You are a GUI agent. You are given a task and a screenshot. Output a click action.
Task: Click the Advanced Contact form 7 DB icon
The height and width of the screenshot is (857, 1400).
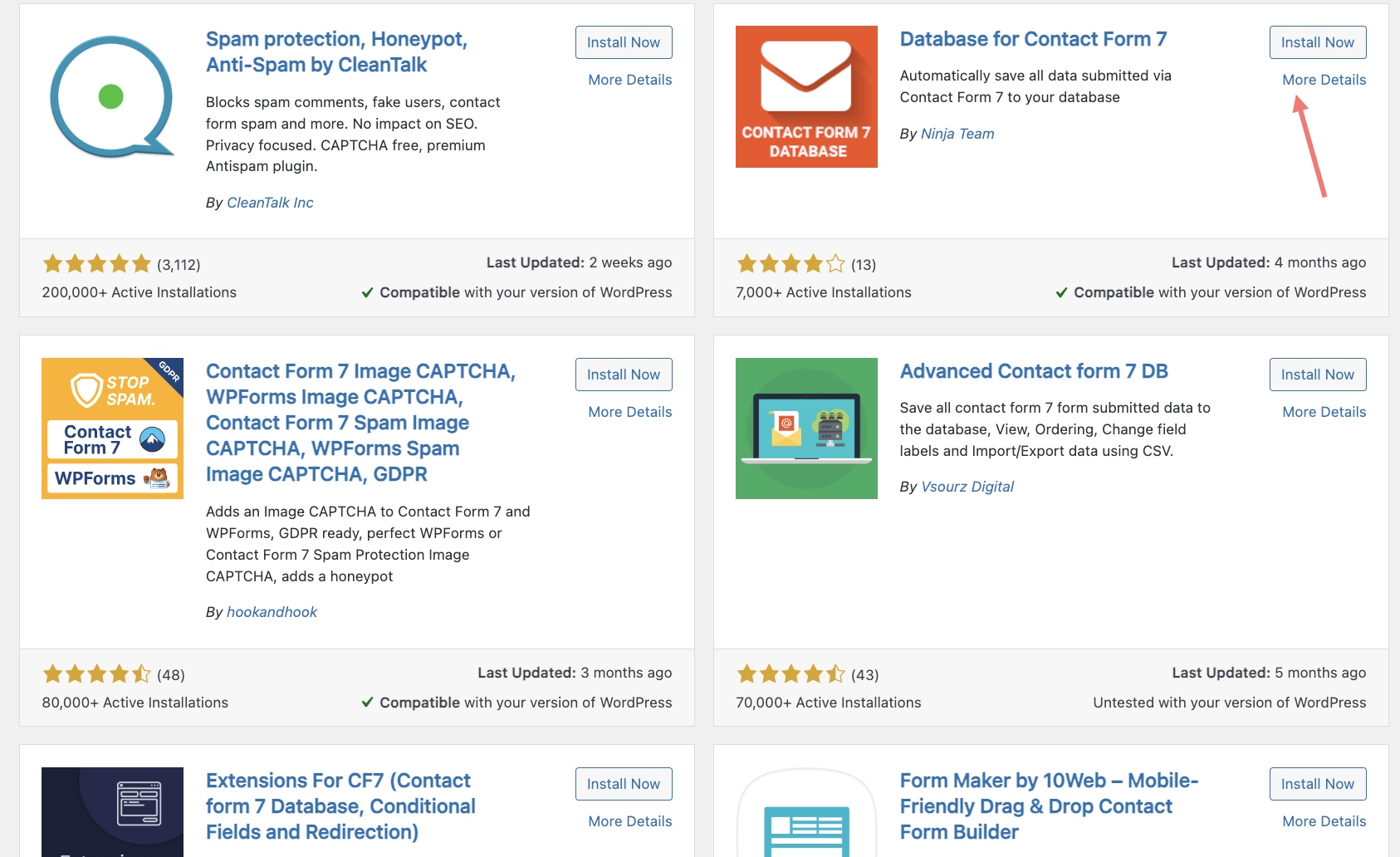[806, 428]
